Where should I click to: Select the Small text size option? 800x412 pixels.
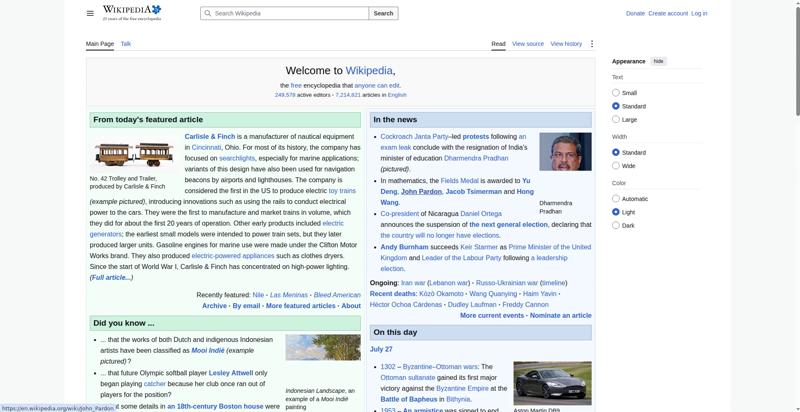pyautogui.click(x=616, y=93)
